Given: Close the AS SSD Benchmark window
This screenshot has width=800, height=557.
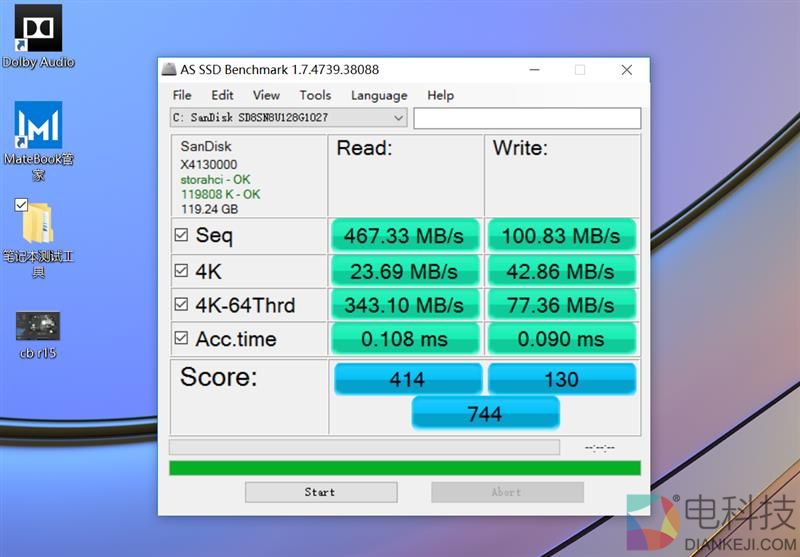Looking at the screenshot, I should point(626,70).
